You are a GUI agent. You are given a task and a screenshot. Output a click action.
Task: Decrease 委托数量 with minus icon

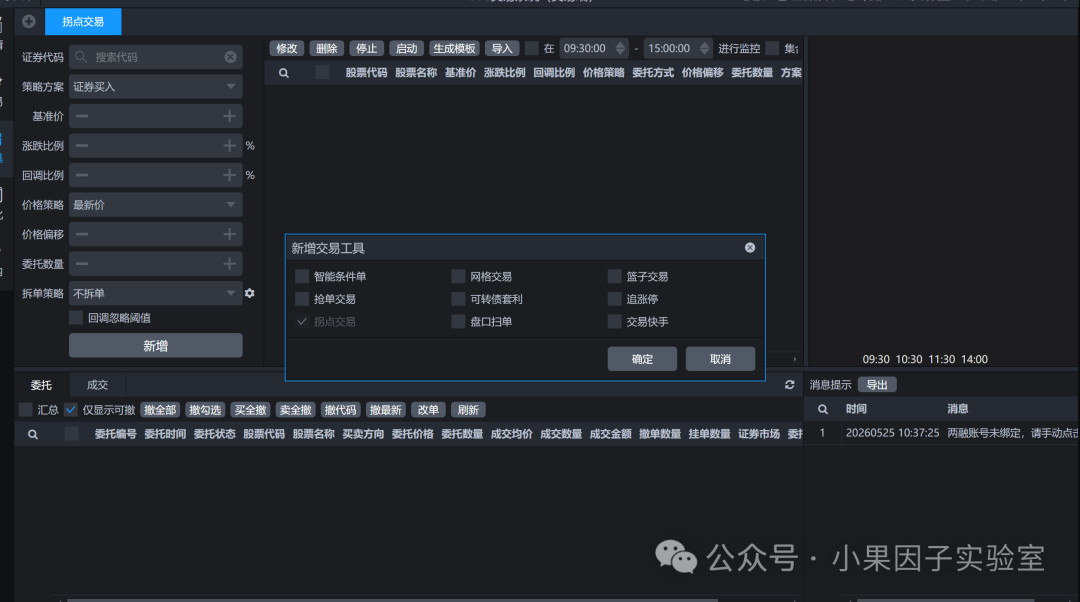click(x=82, y=264)
